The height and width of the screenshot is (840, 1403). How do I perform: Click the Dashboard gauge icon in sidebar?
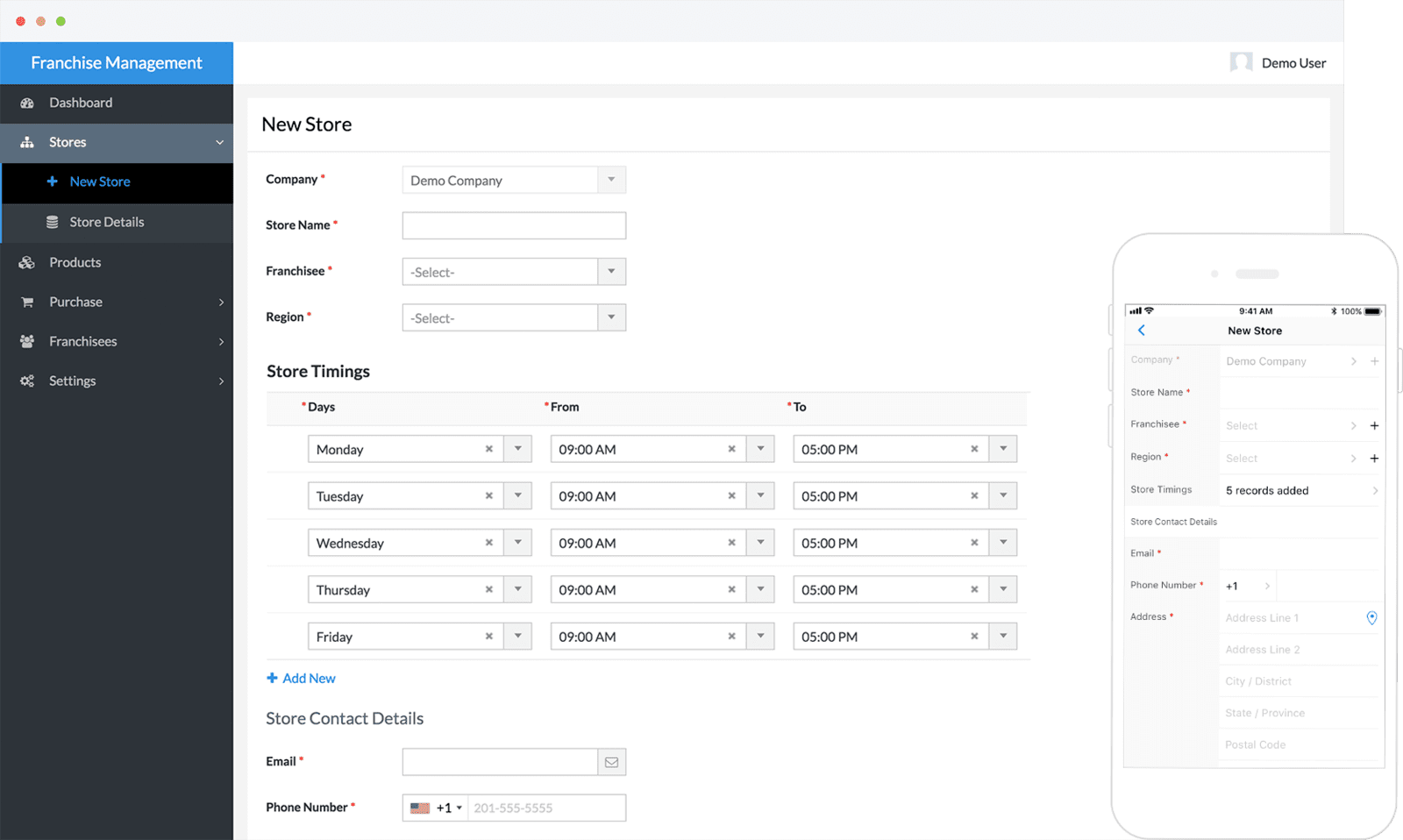pos(27,103)
